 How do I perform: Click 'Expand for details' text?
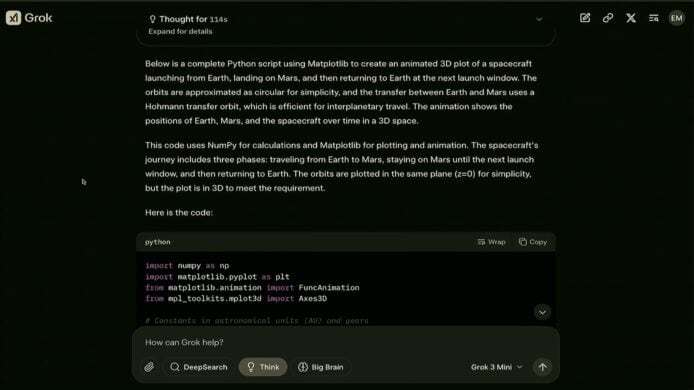click(180, 31)
